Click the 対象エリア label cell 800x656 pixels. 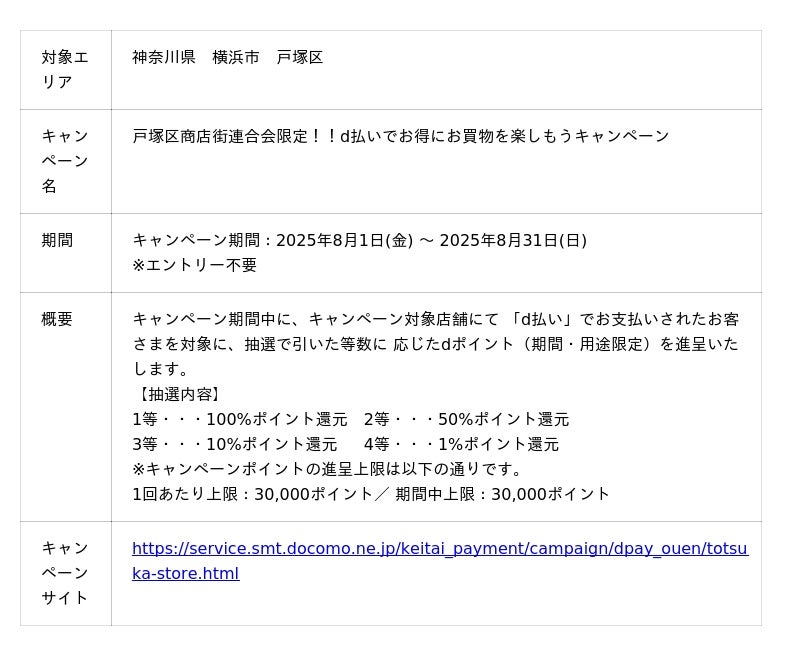pos(65,70)
